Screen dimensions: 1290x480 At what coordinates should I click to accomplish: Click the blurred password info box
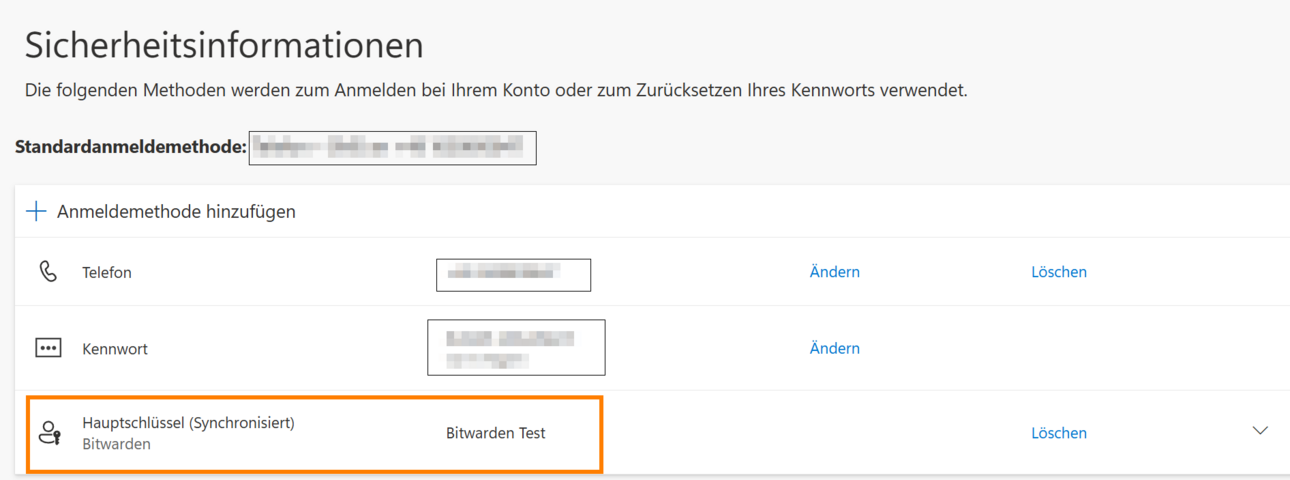coord(516,347)
